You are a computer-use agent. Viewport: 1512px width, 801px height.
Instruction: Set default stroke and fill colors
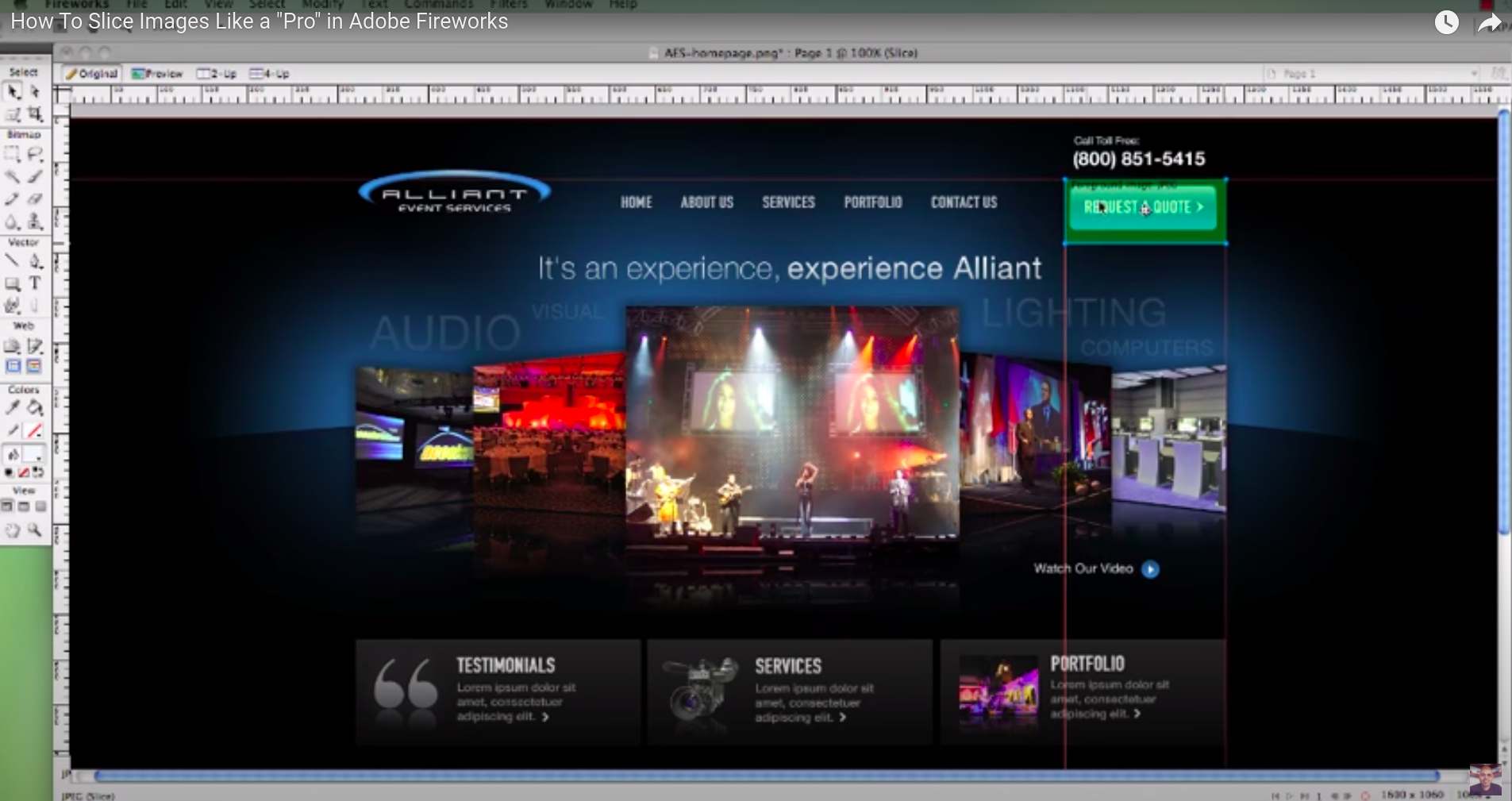click(x=9, y=472)
